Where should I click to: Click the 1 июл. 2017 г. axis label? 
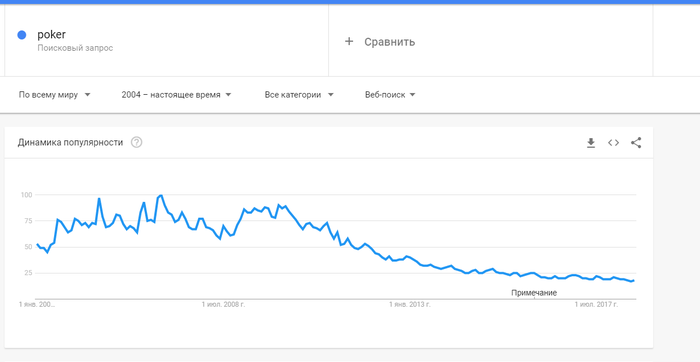(596, 305)
